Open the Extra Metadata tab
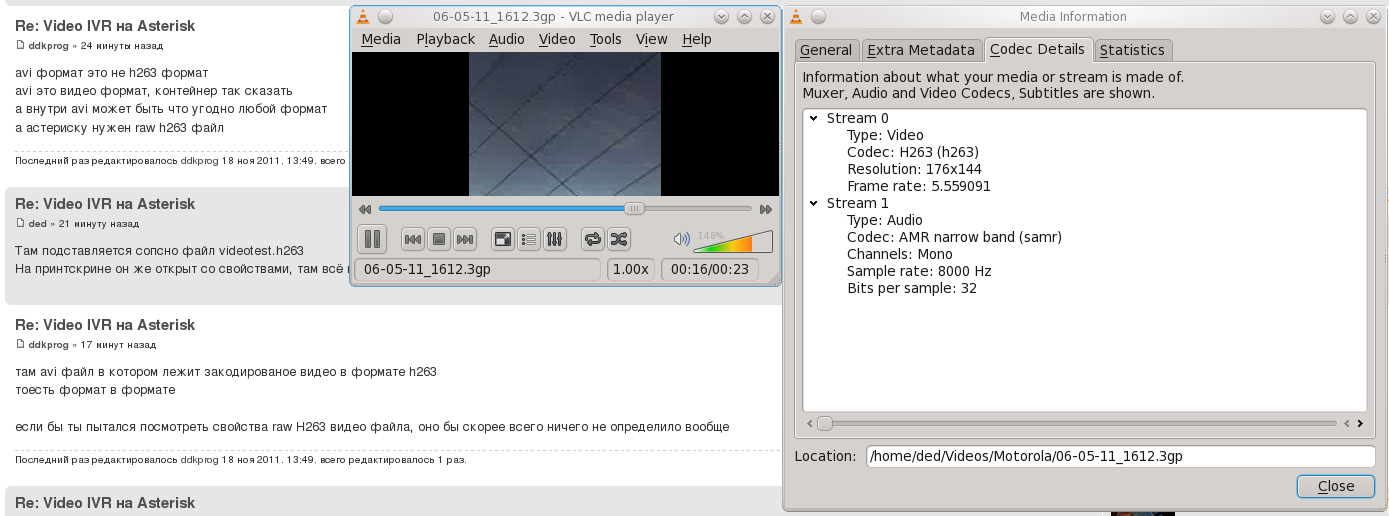Screen dimensions: 1389x516 click(920, 50)
